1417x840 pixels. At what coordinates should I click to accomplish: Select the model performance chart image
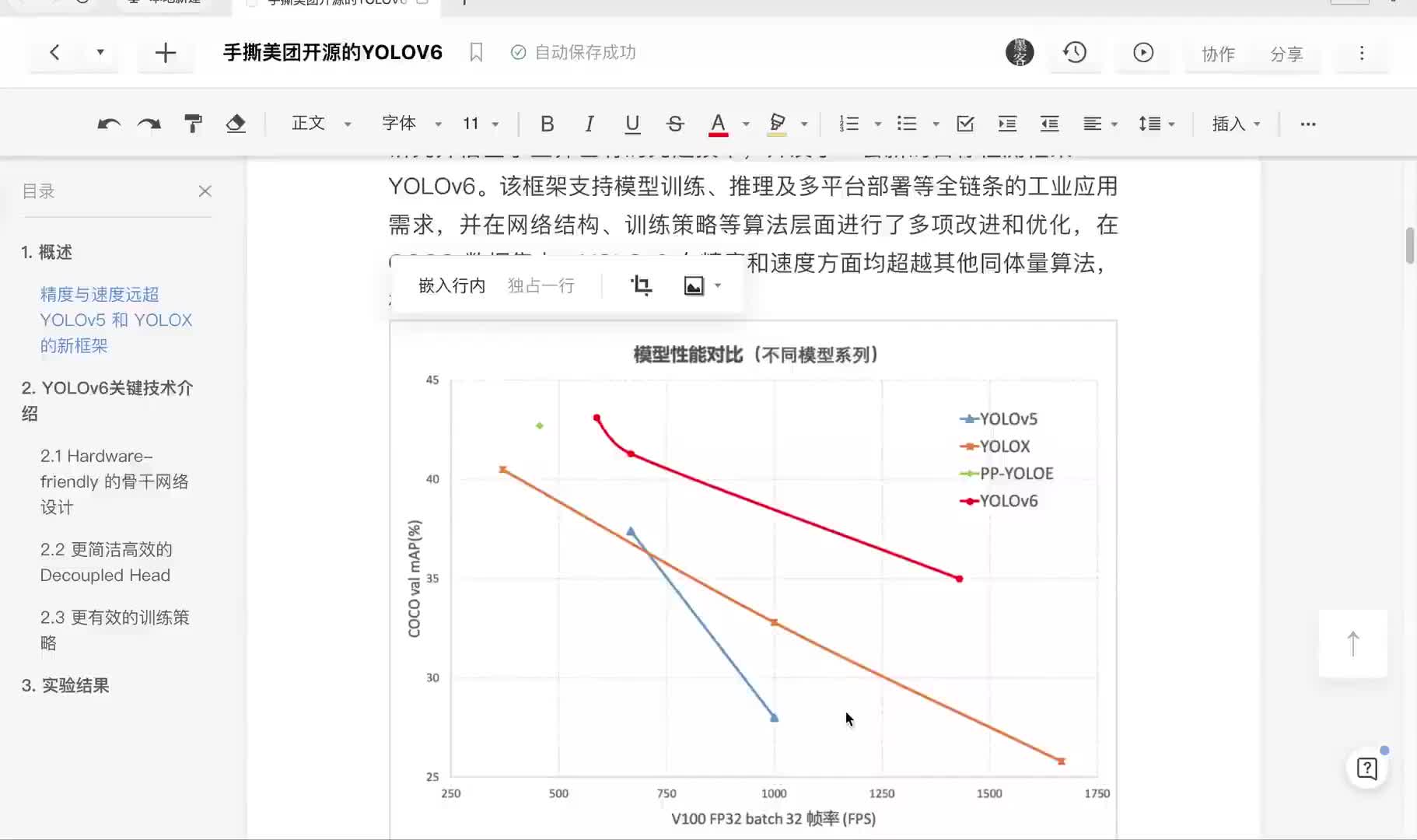click(753, 579)
